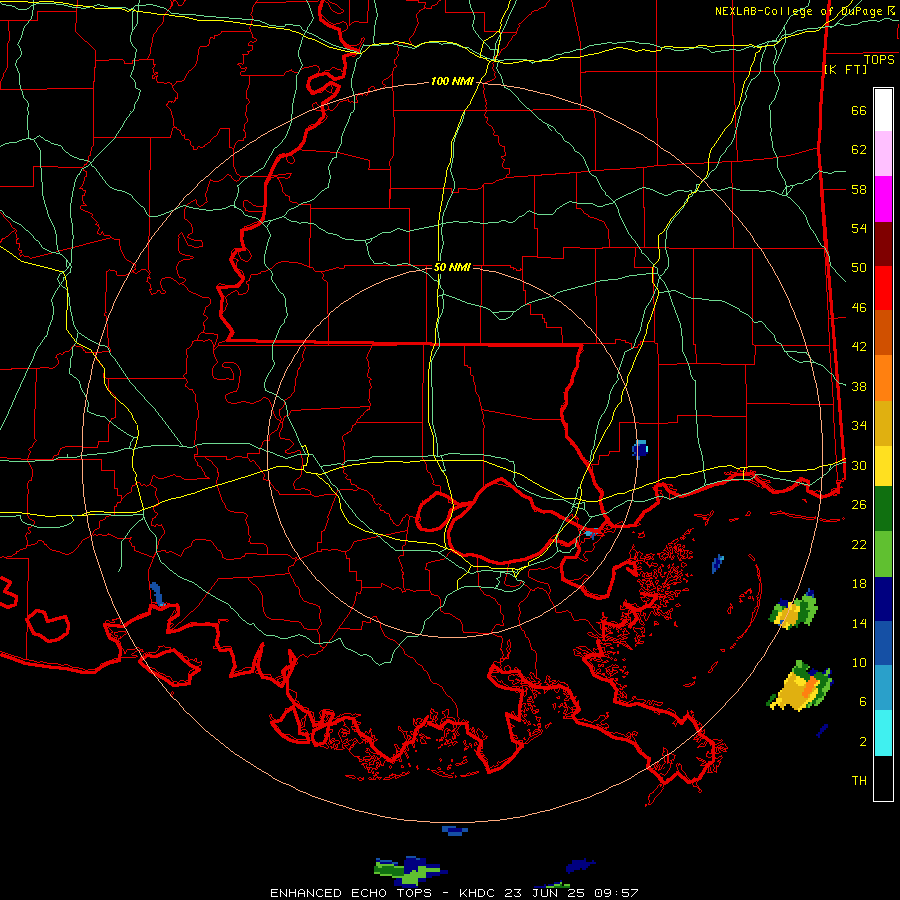The height and width of the screenshot is (900, 900).
Task: Click the '14' legend value
Action: click(x=859, y=623)
